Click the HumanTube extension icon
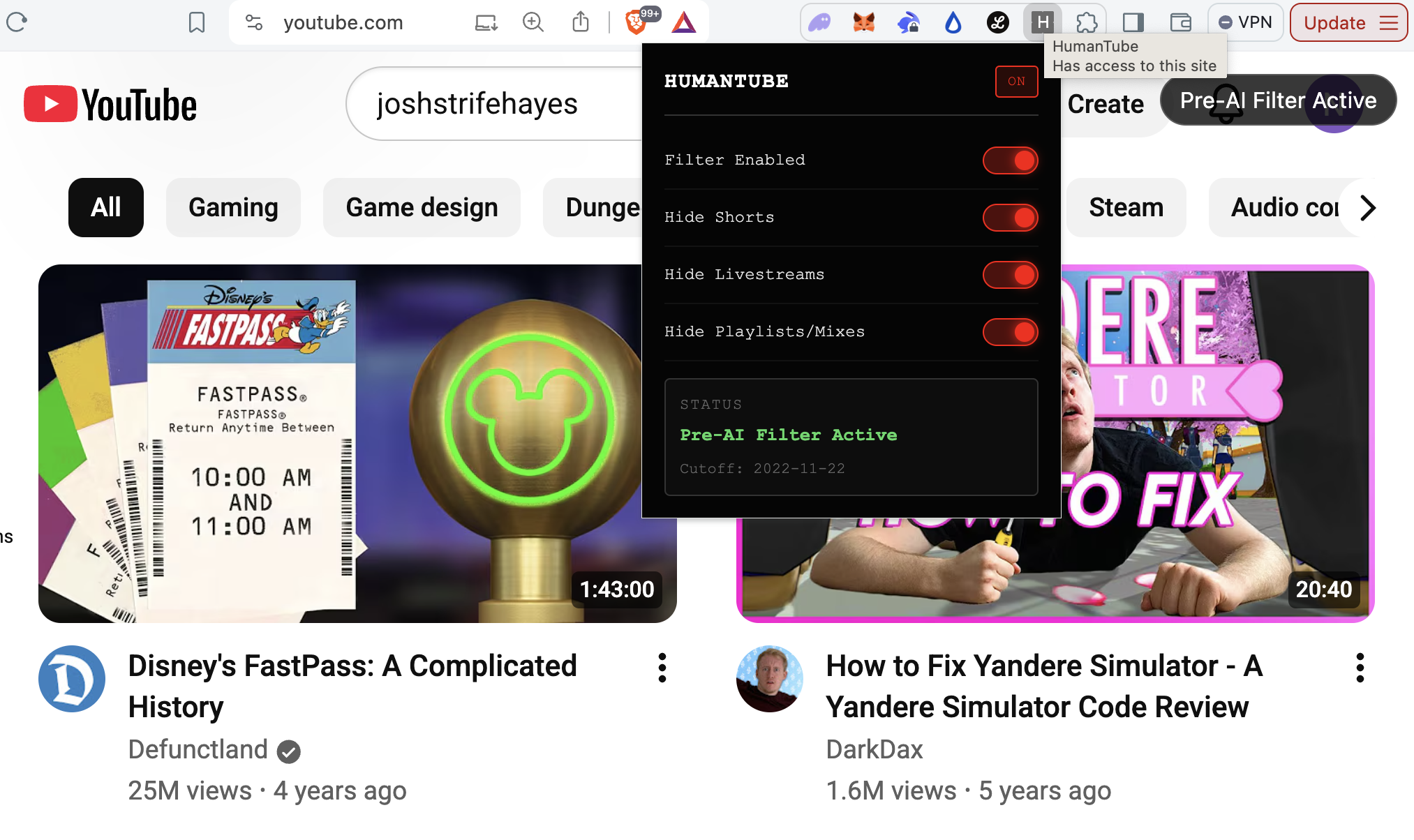The height and width of the screenshot is (840, 1414). pyautogui.click(x=1042, y=22)
